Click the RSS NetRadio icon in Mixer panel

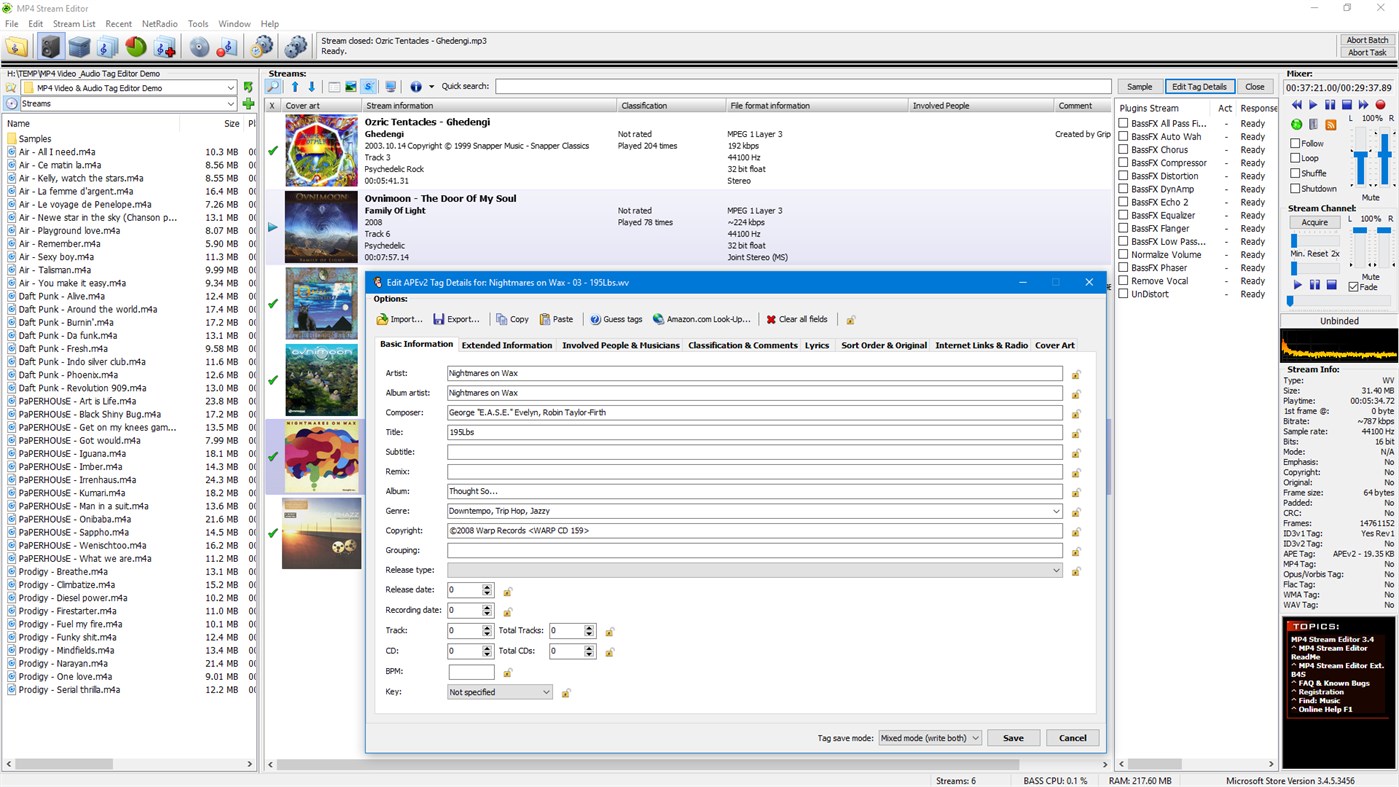(1329, 123)
